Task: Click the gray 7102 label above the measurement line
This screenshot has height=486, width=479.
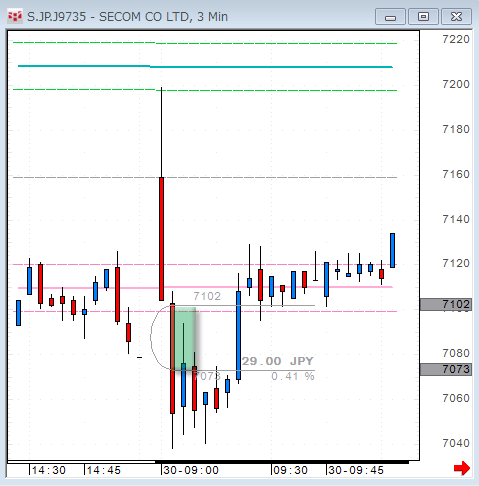Action: point(207,296)
